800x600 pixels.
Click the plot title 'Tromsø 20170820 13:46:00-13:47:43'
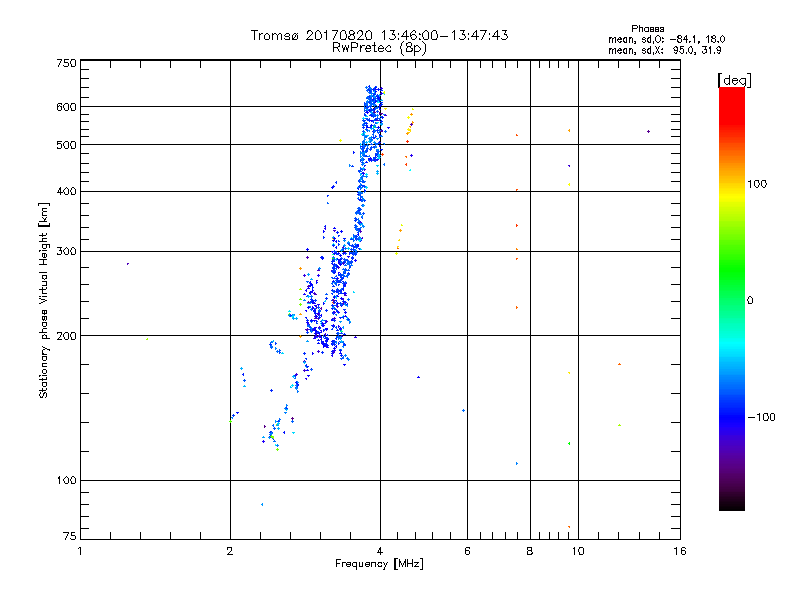379,35
